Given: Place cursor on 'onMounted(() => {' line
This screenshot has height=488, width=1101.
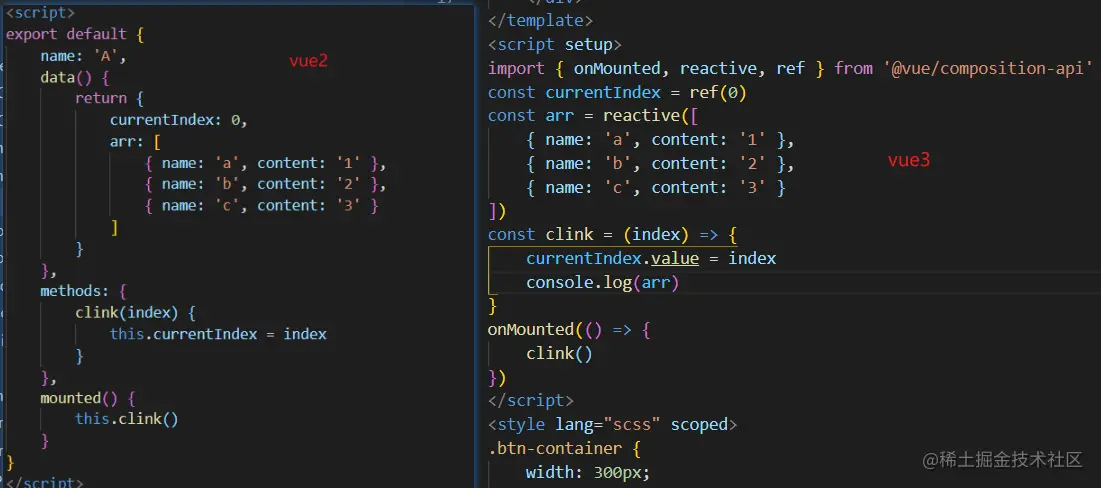Looking at the screenshot, I should pos(569,330).
